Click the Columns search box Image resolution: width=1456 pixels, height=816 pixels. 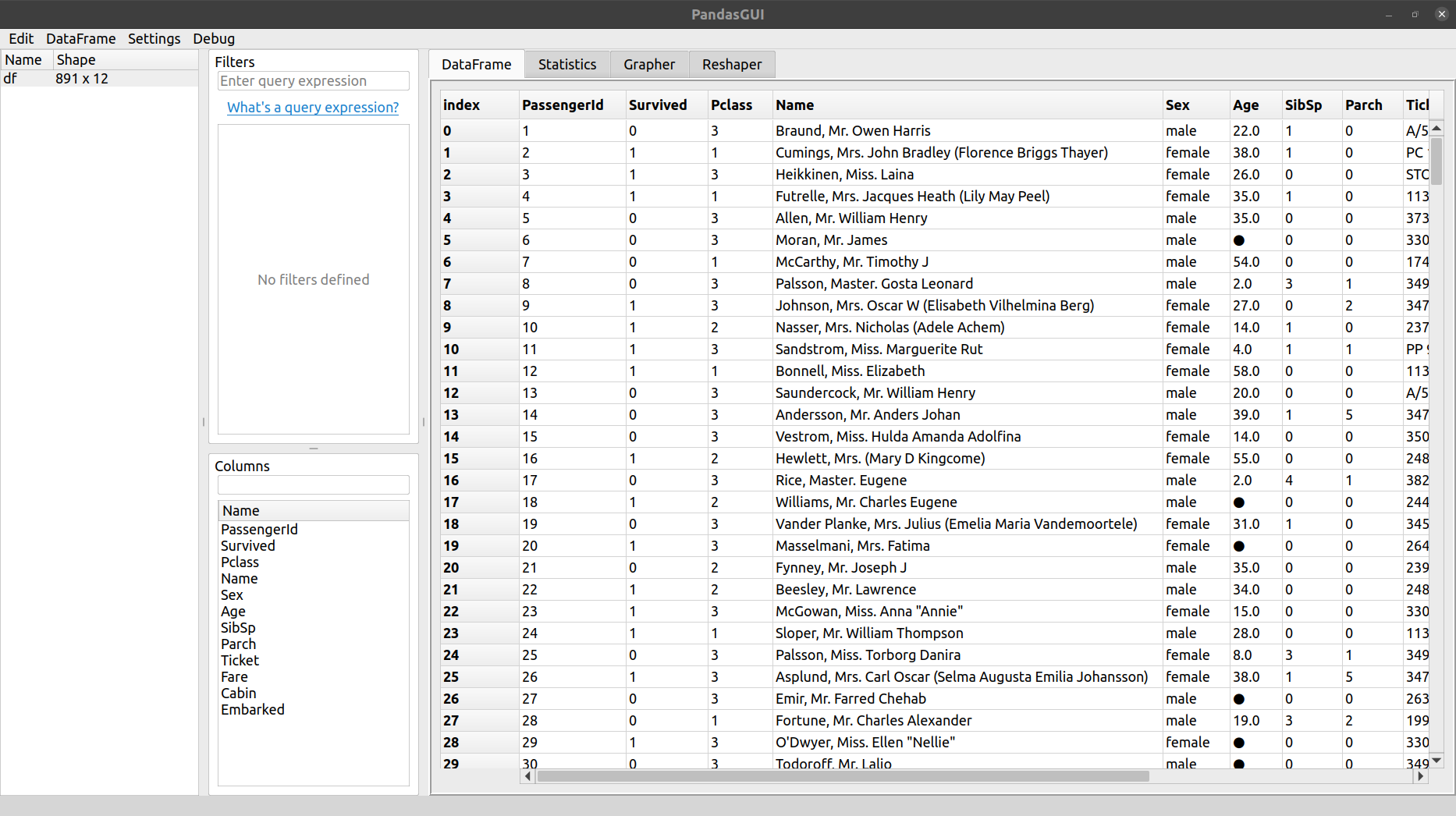pos(314,484)
